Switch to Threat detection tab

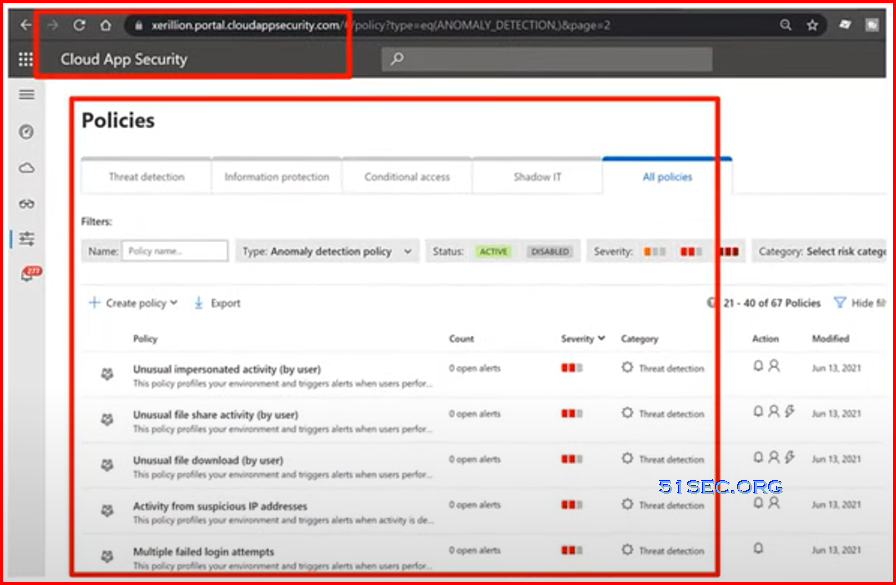[146, 177]
